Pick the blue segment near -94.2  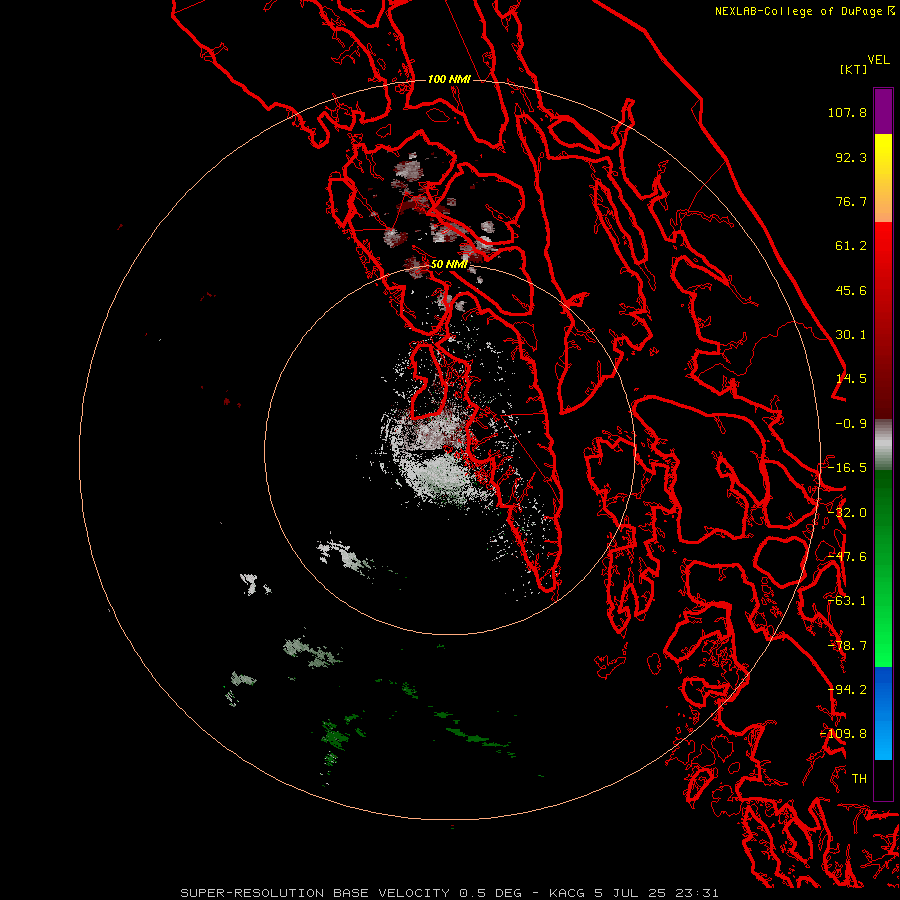(883, 690)
